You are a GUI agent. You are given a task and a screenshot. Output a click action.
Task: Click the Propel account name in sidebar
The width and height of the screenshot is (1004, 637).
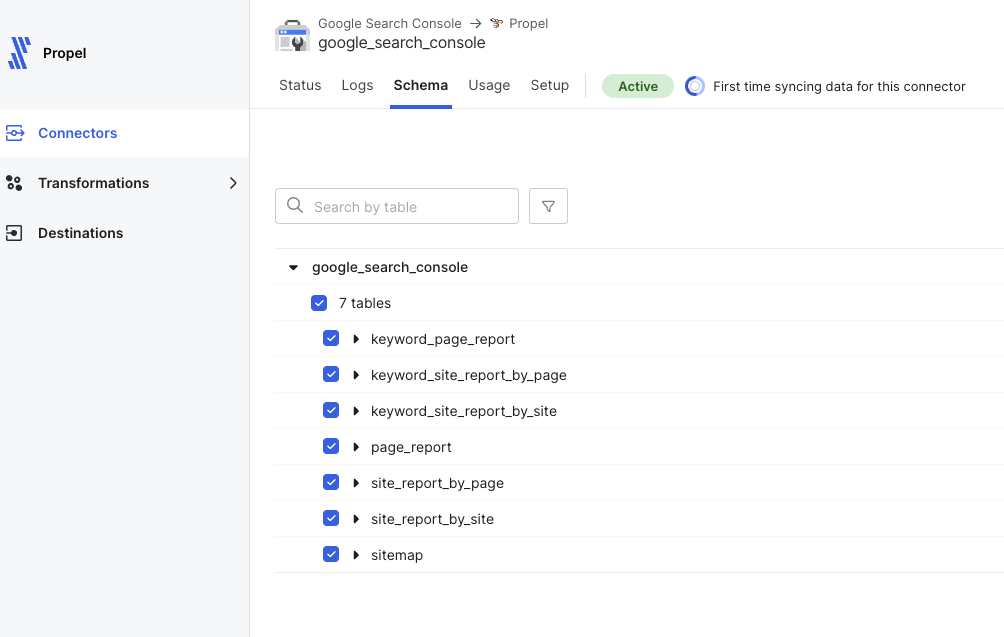tap(65, 53)
